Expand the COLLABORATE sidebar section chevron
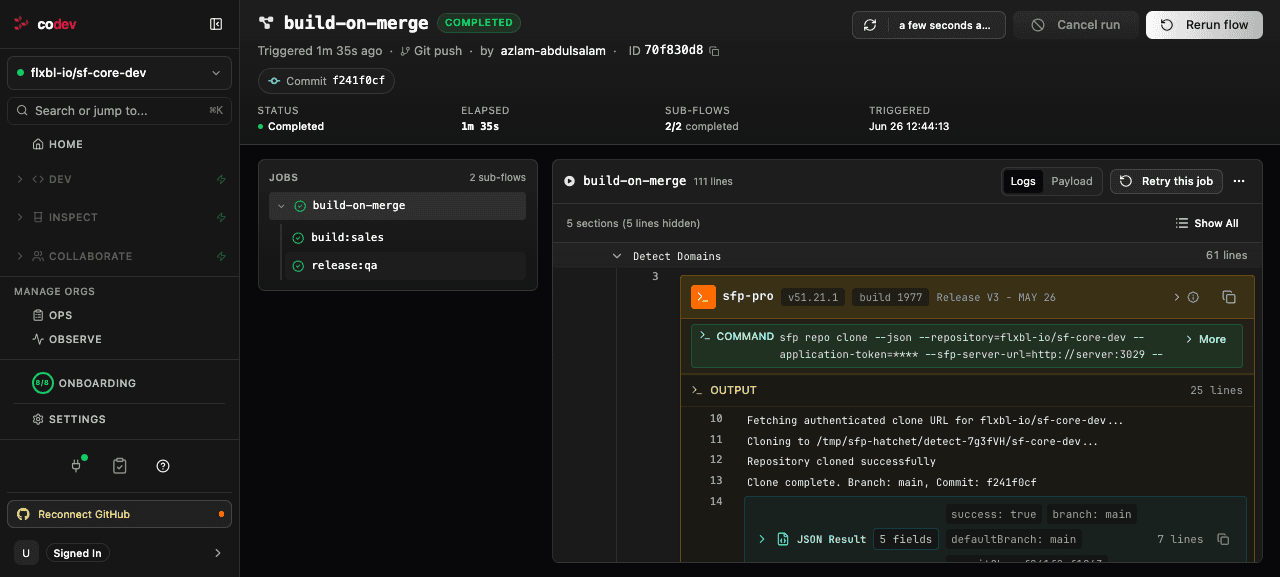The width and height of the screenshot is (1280, 577). [20, 256]
